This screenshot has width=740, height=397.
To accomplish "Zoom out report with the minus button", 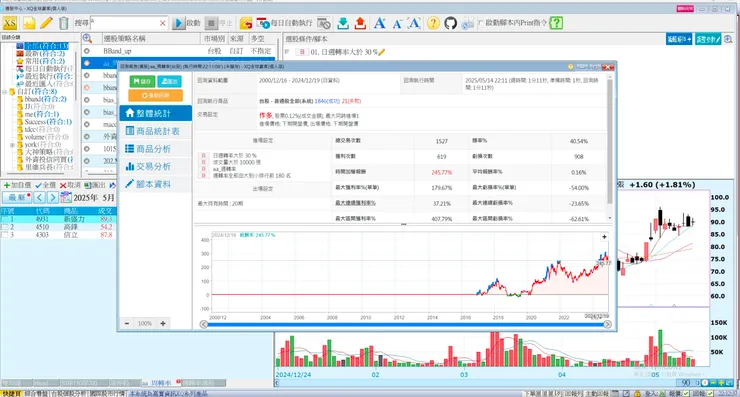I will 127,323.
